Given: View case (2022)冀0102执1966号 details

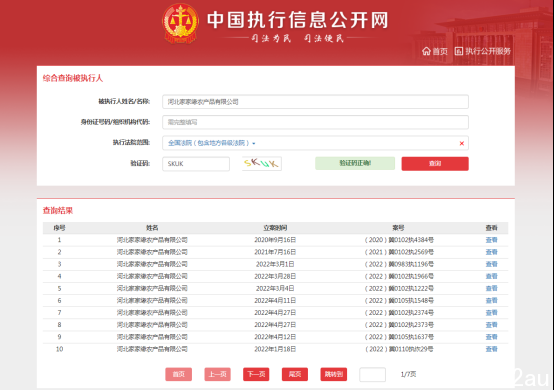Looking at the screenshot, I should 491,276.
